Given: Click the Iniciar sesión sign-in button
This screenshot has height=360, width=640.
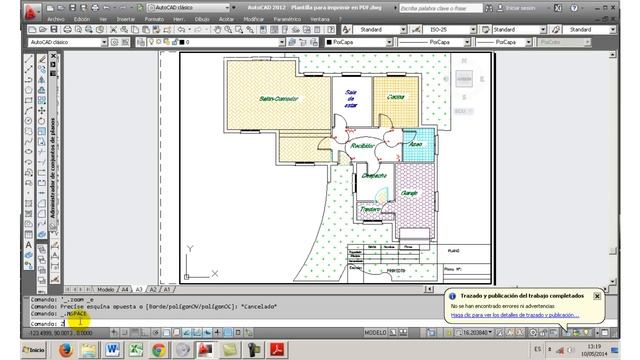Looking at the screenshot, I should 516,8.
